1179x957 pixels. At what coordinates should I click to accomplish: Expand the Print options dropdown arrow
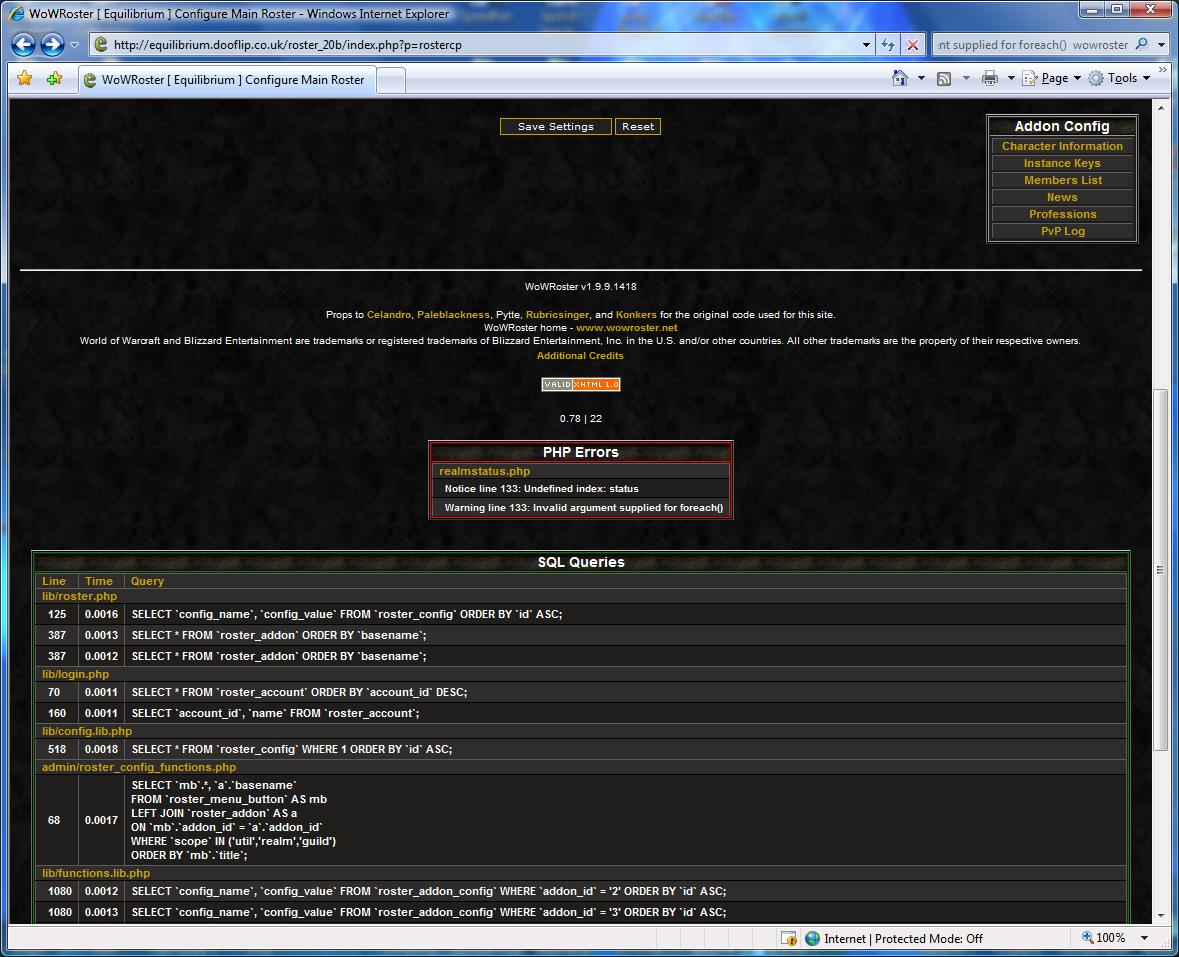coord(1011,78)
